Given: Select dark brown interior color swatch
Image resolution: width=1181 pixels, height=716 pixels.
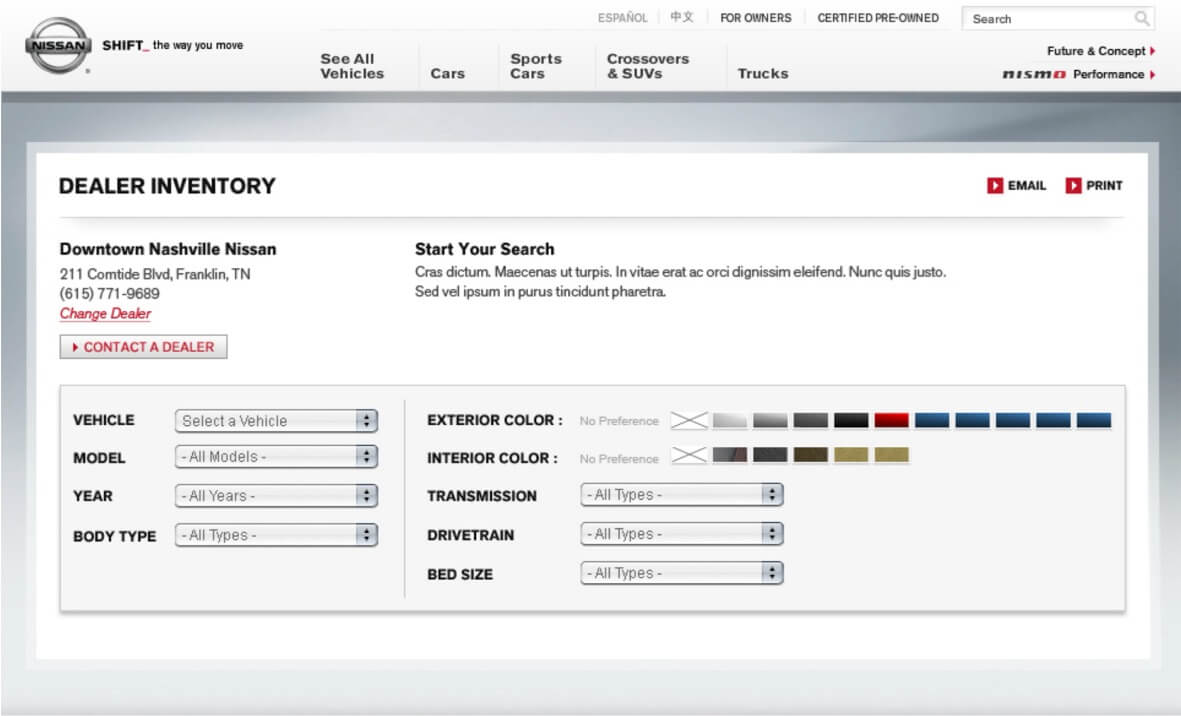Looking at the screenshot, I should (x=810, y=455).
